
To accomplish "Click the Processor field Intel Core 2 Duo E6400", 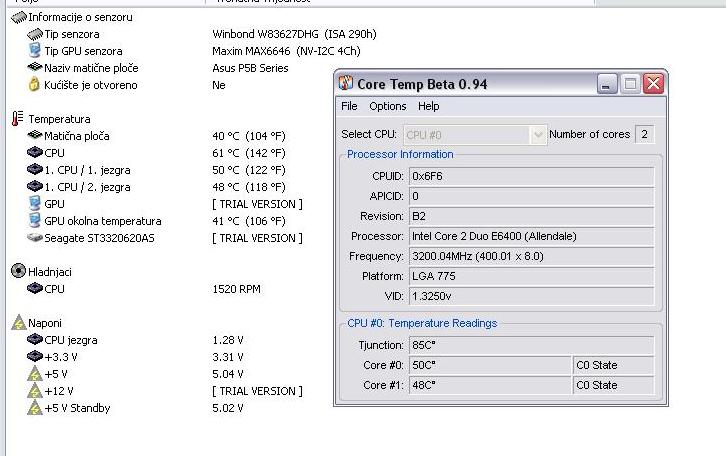I will 532,236.
